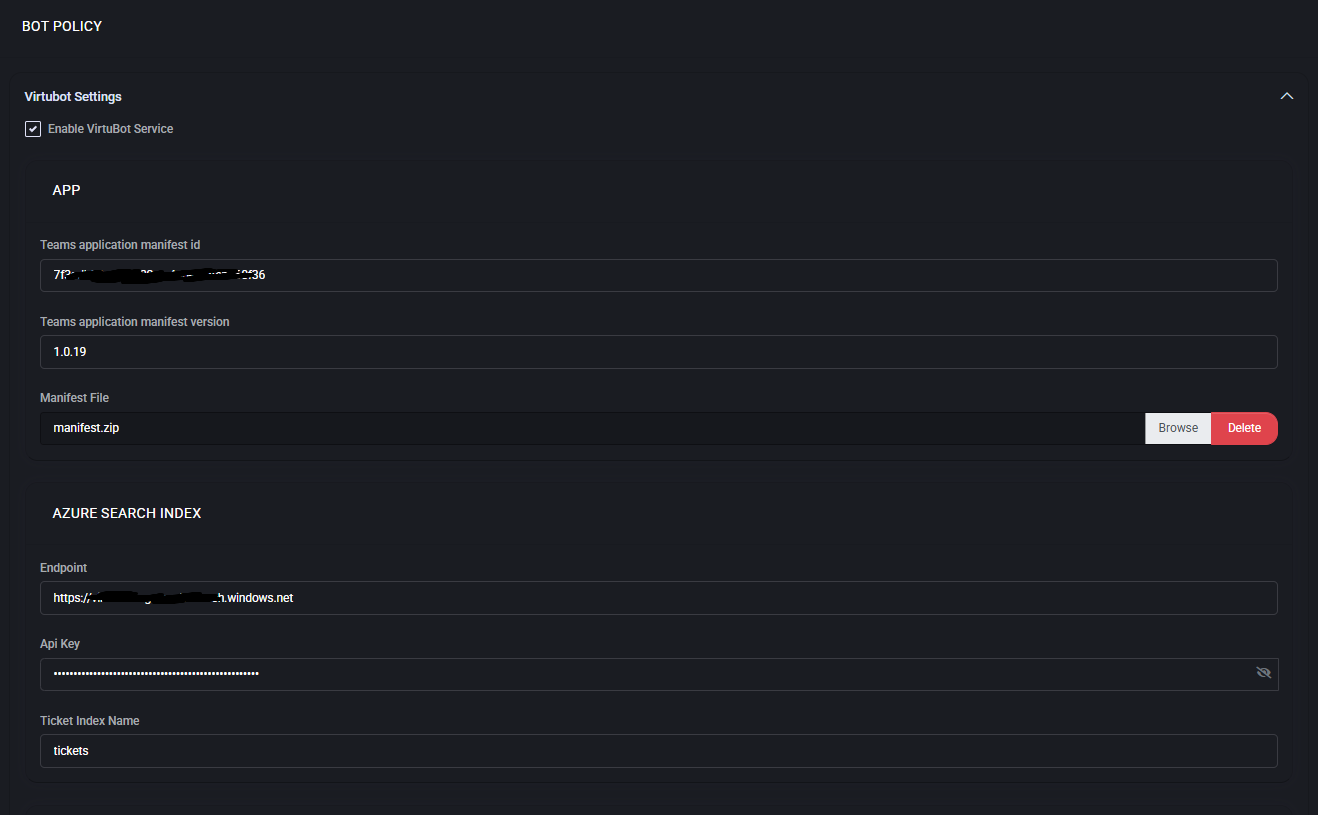The image size is (1318, 815).
Task: Focus the Teams application manifest id field
Action: point(658,275)
